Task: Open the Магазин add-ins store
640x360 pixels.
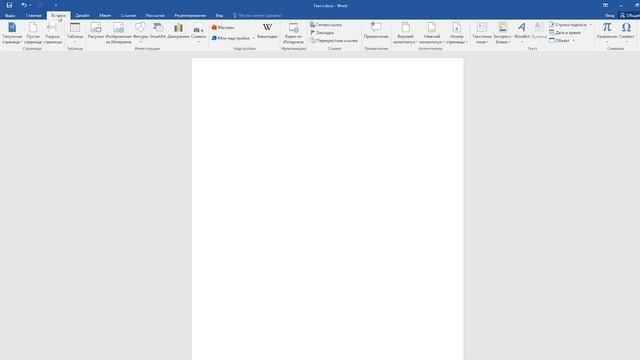Action: pyautogui.click(x=223, y=27)
